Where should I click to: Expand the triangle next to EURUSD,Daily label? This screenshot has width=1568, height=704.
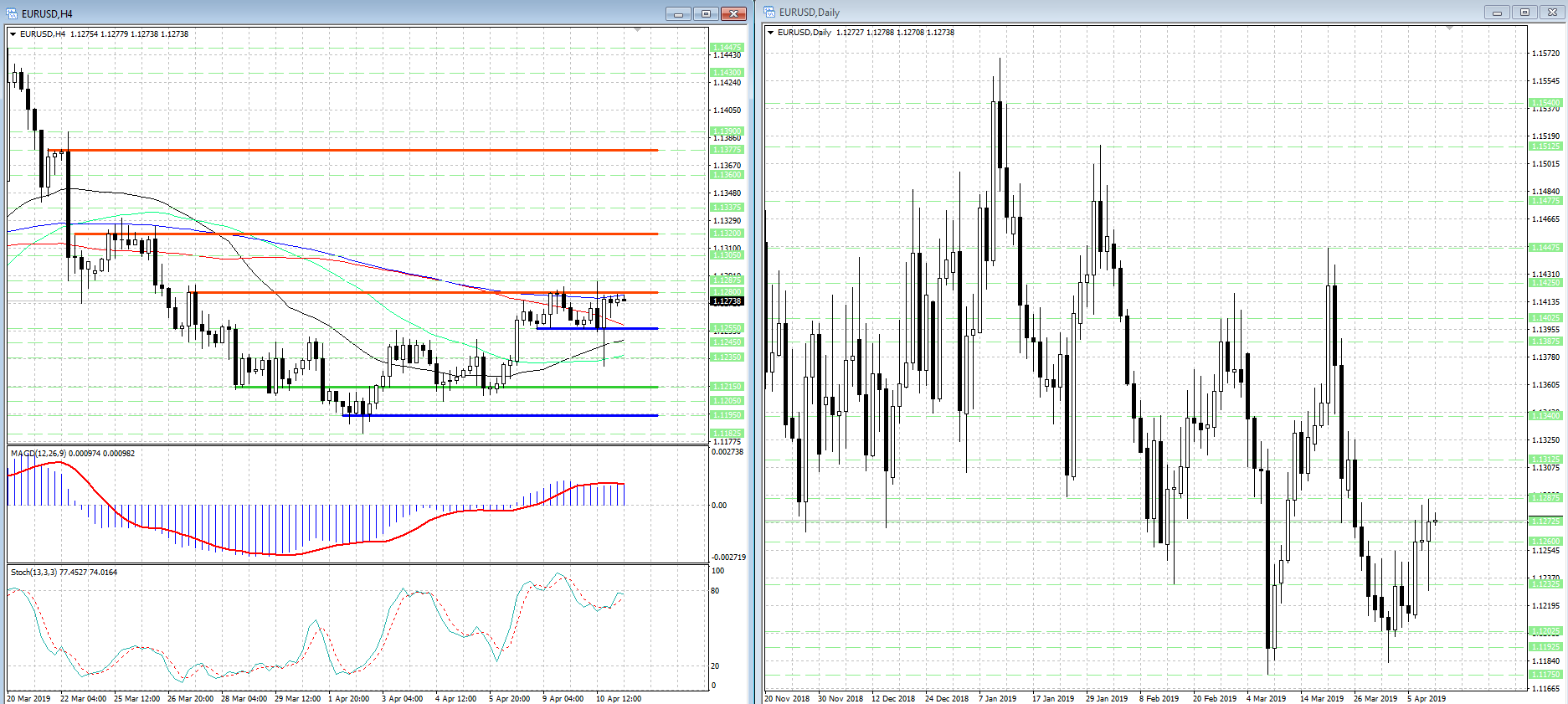coord(771,33)
